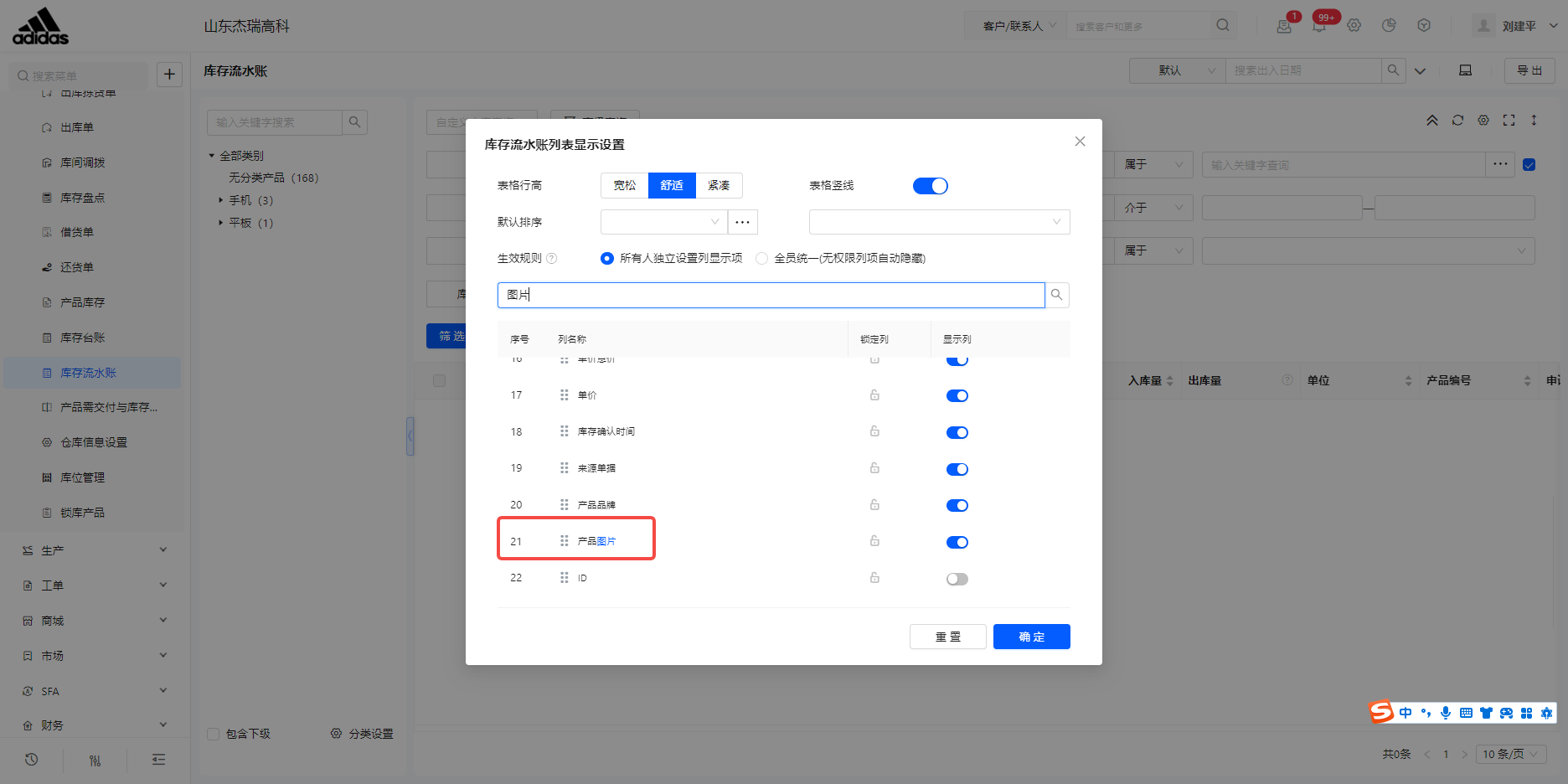This screenshot has height=784, width=1568.
Task: Select 舒适 row height option
Action: [672, 185]
